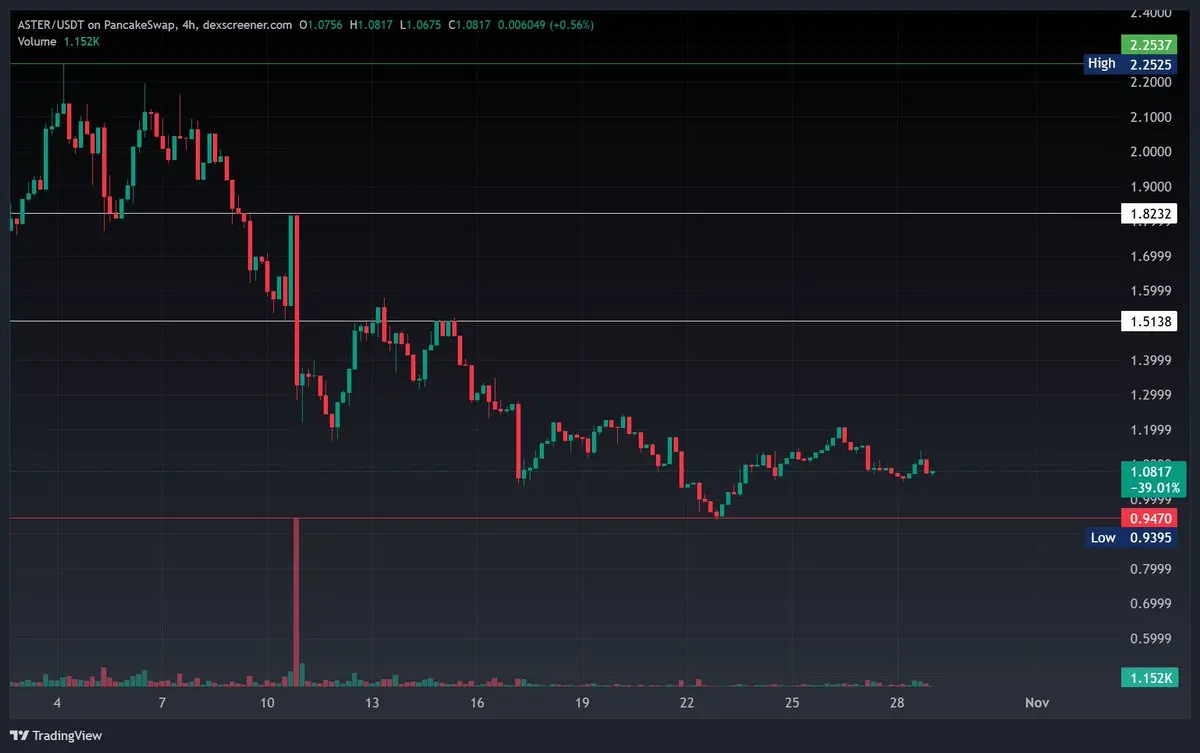Click the Volume 1.152K indicator label

pos(60,40)
